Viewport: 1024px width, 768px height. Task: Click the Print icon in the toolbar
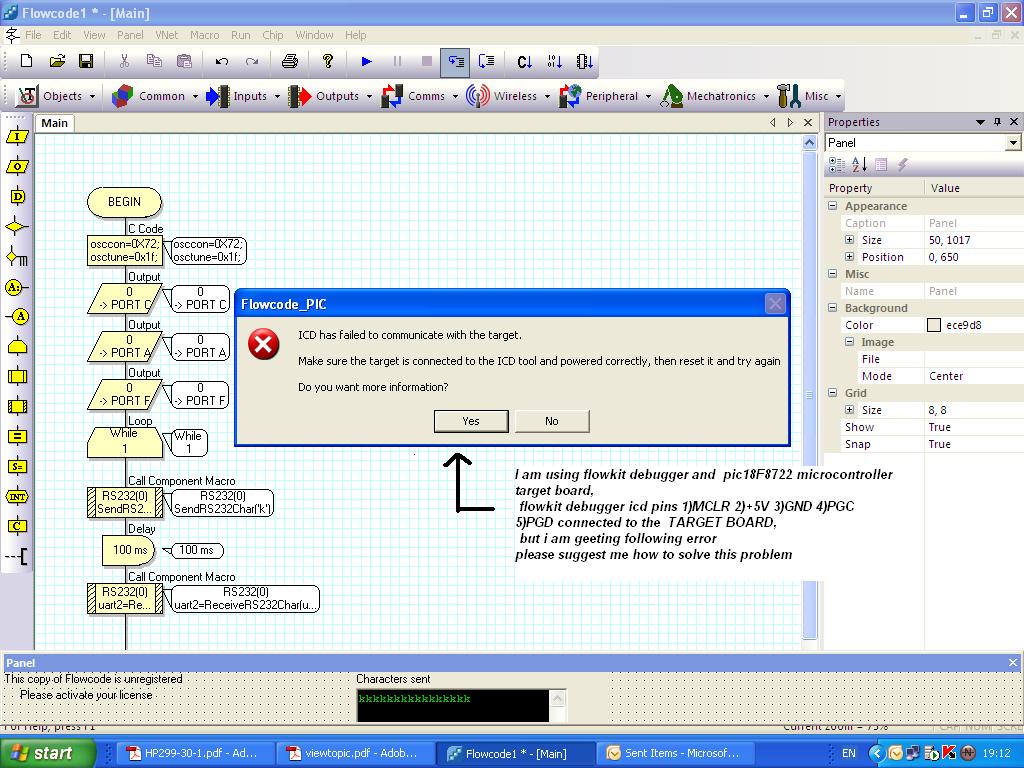pos(289,61)
